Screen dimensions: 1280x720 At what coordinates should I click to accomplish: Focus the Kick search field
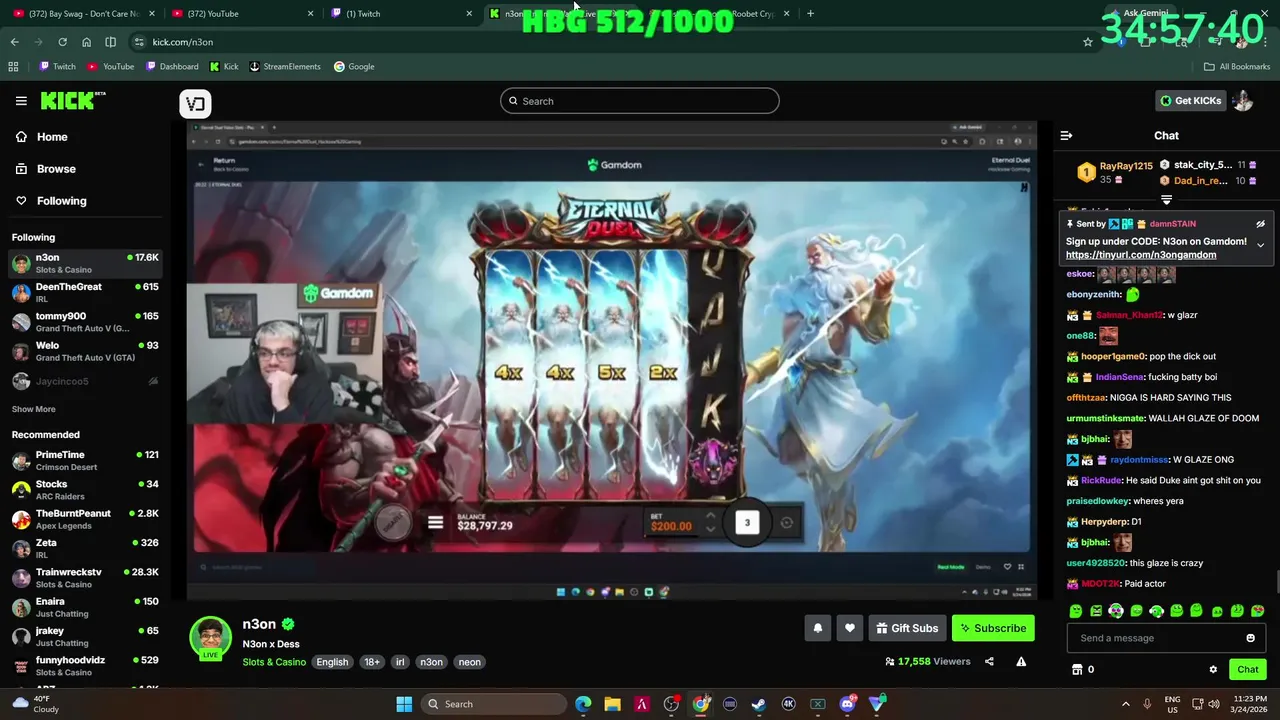pyautogui.click(x=640, y=101)
